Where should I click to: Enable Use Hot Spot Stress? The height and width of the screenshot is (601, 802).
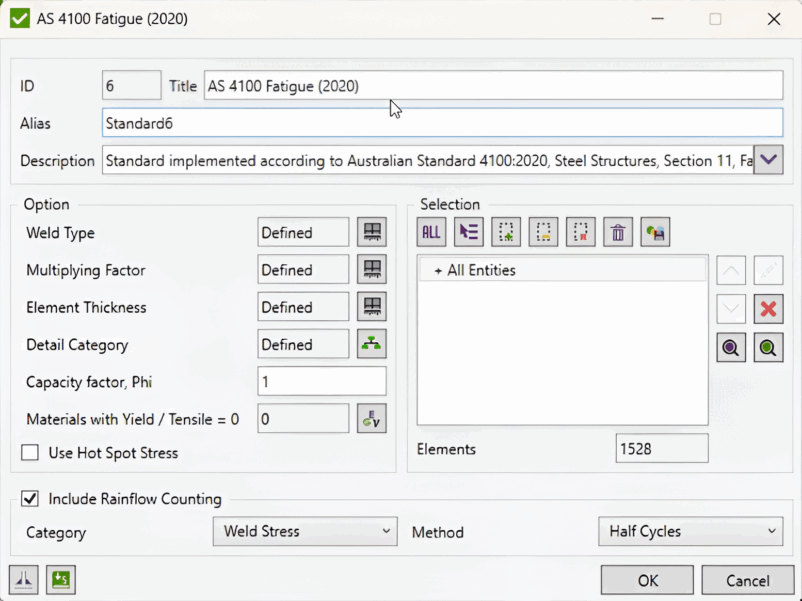tap(30, 453)
